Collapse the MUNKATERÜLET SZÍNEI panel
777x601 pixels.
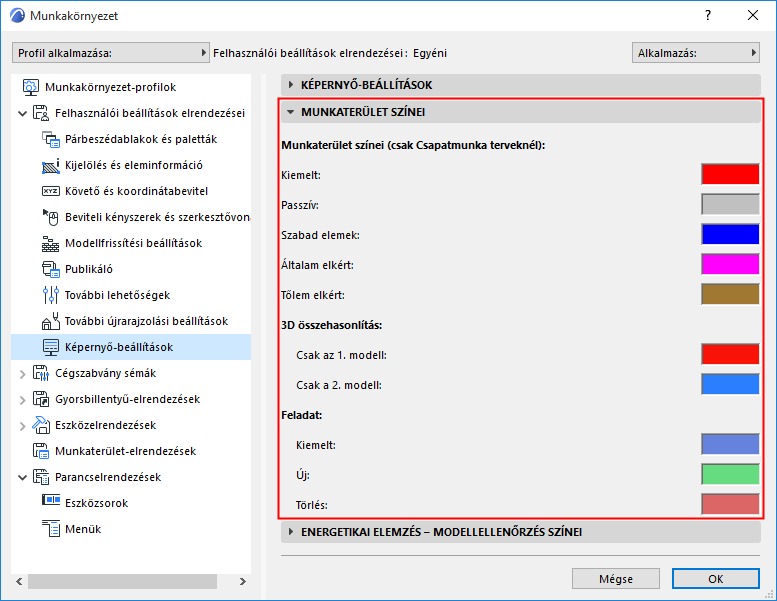[x=291, y=112]
